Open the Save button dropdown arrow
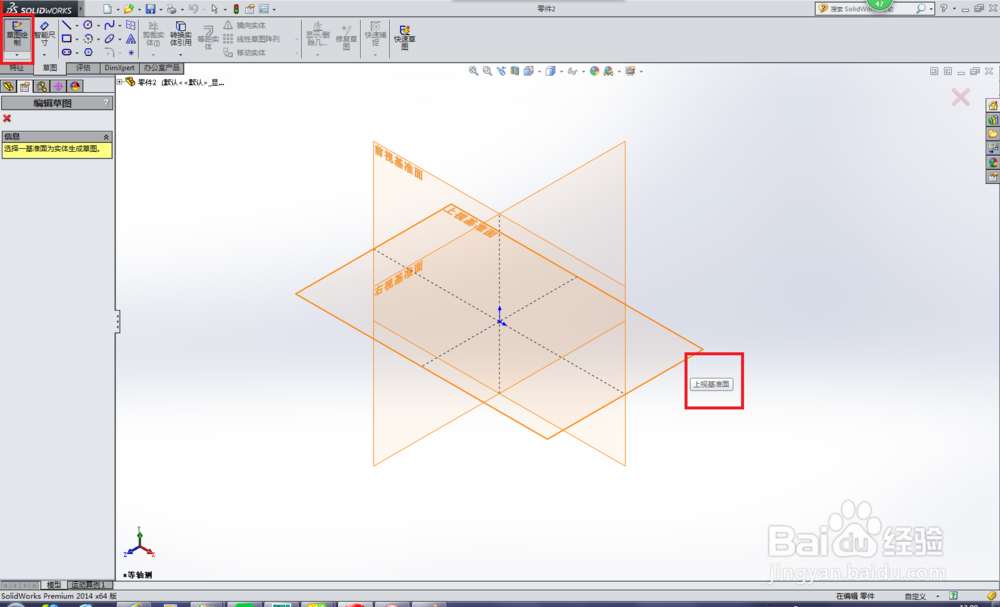 161,10
